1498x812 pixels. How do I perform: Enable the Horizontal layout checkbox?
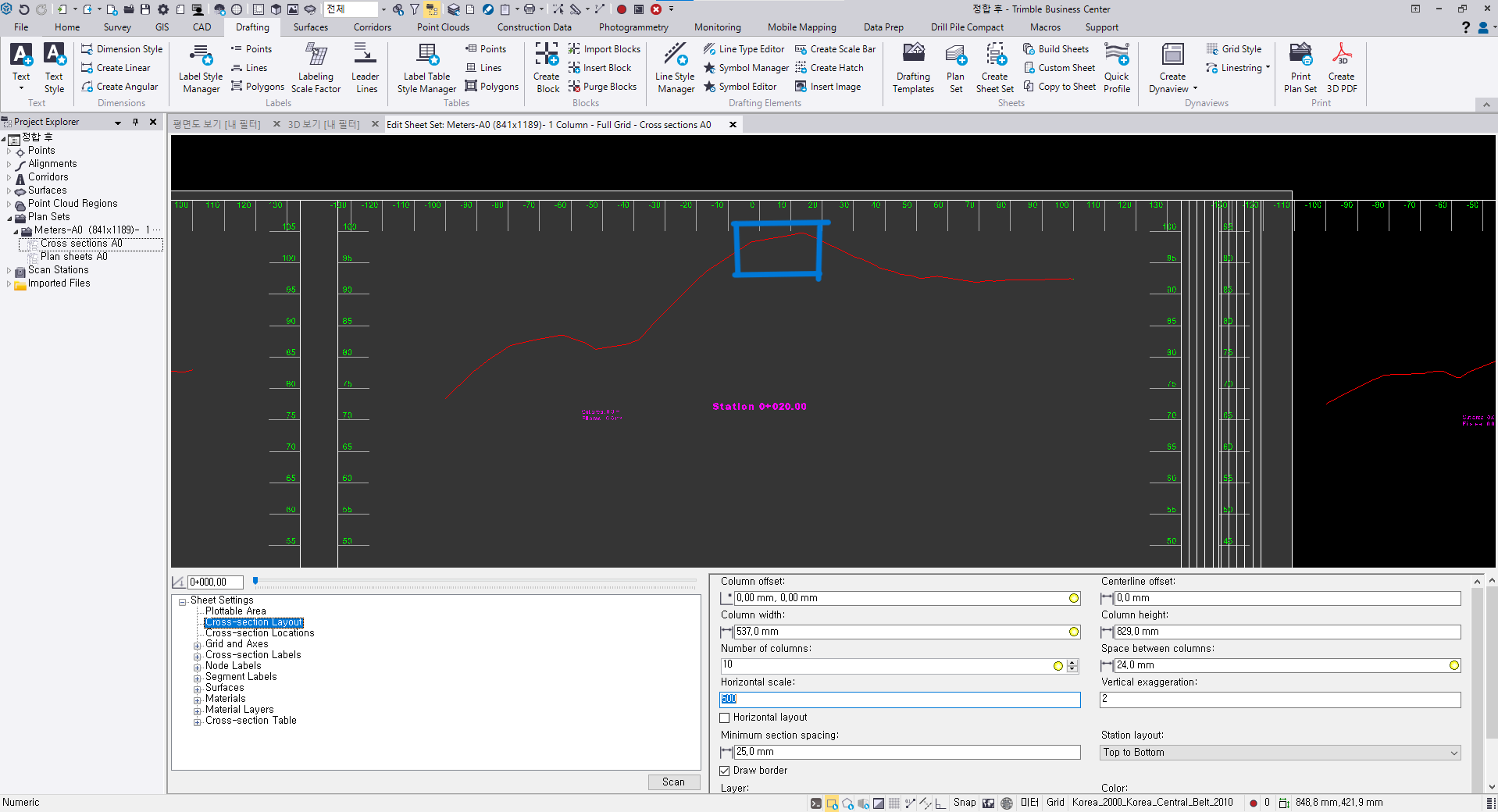pyautogui.click(x=725, y=718)
